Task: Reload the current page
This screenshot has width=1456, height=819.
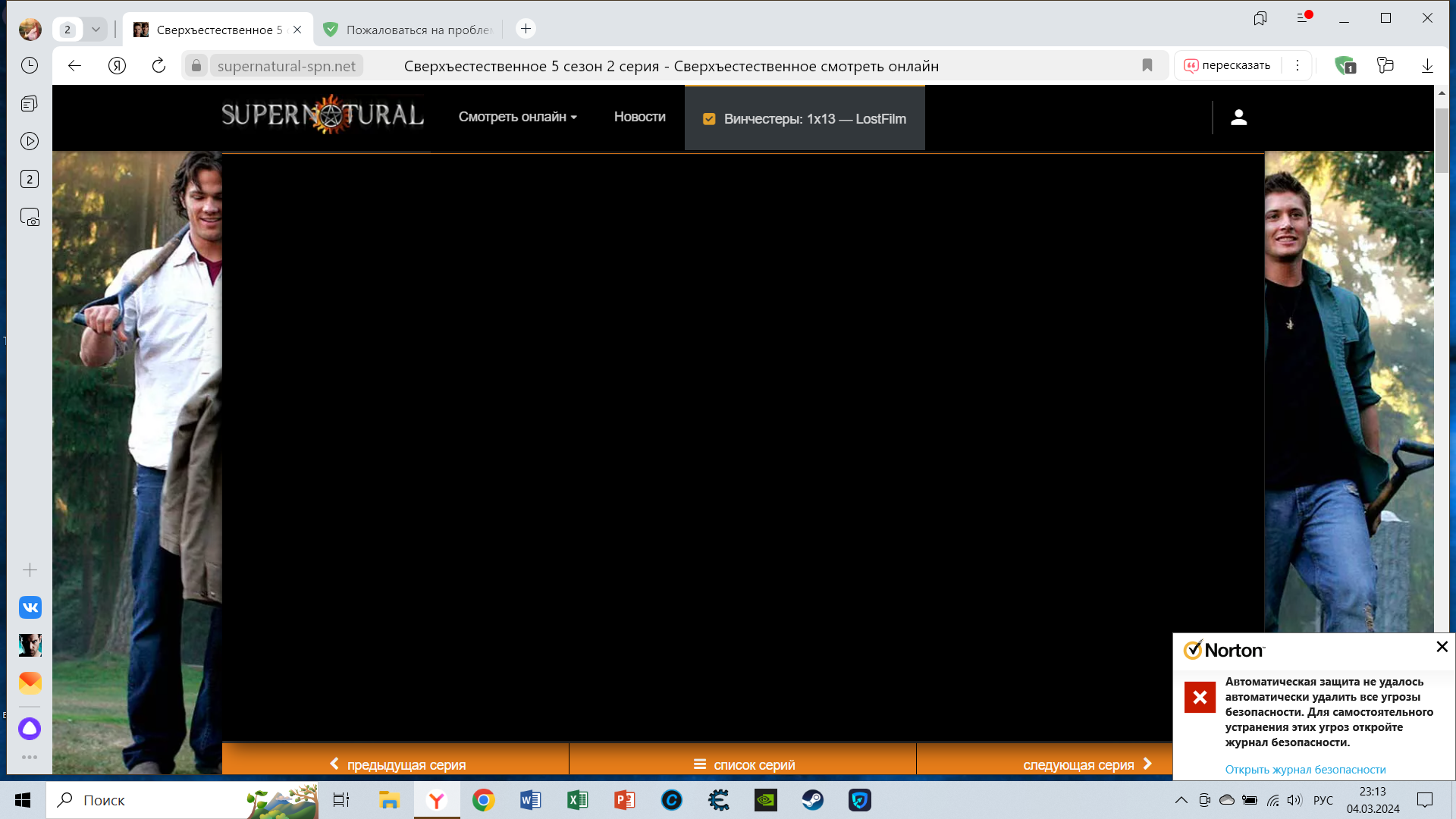Action: 158,66
